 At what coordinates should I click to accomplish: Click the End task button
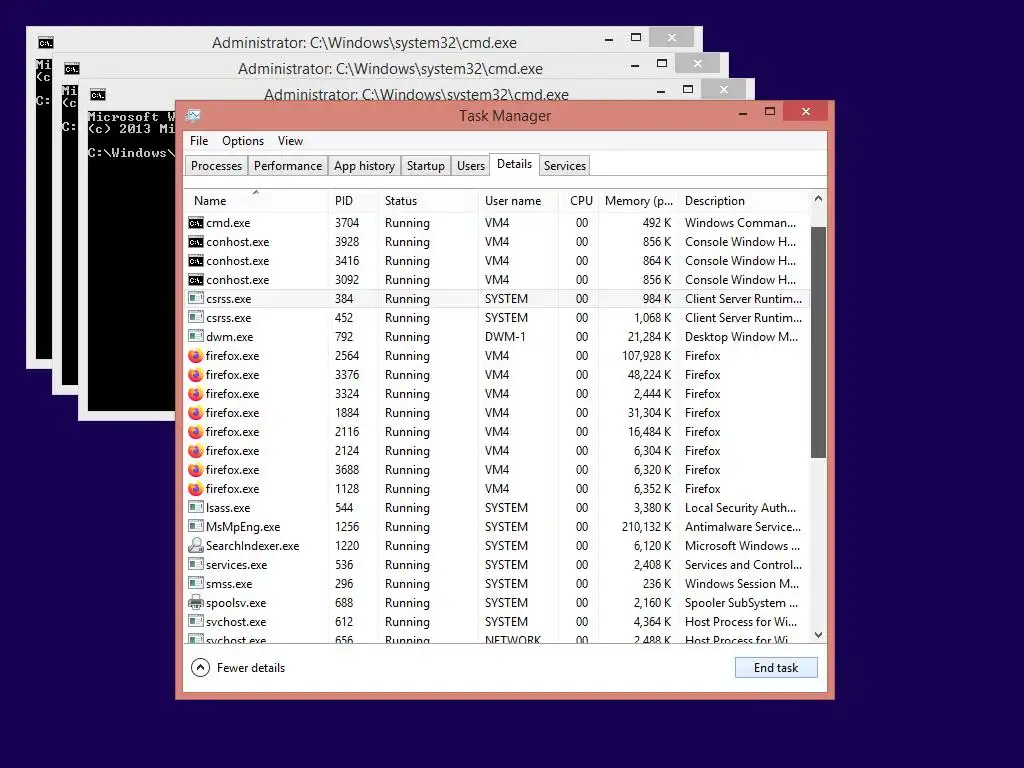(776, 667)
